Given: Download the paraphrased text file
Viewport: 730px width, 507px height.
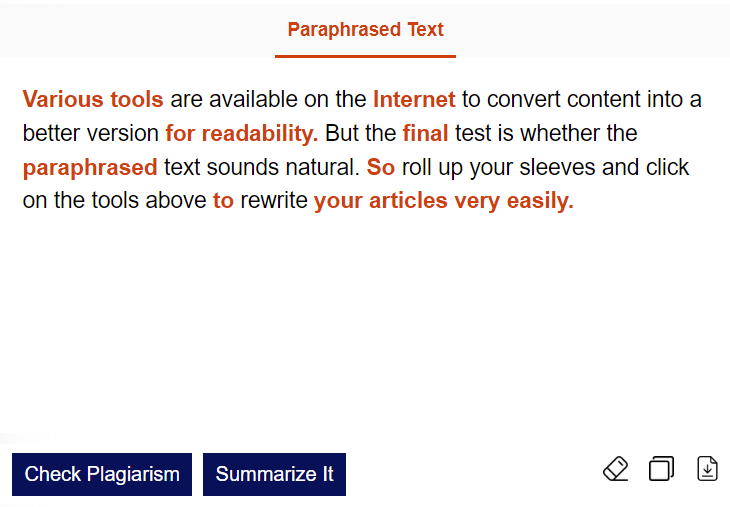Looking at the screenshot, I should tap(707, 469).
